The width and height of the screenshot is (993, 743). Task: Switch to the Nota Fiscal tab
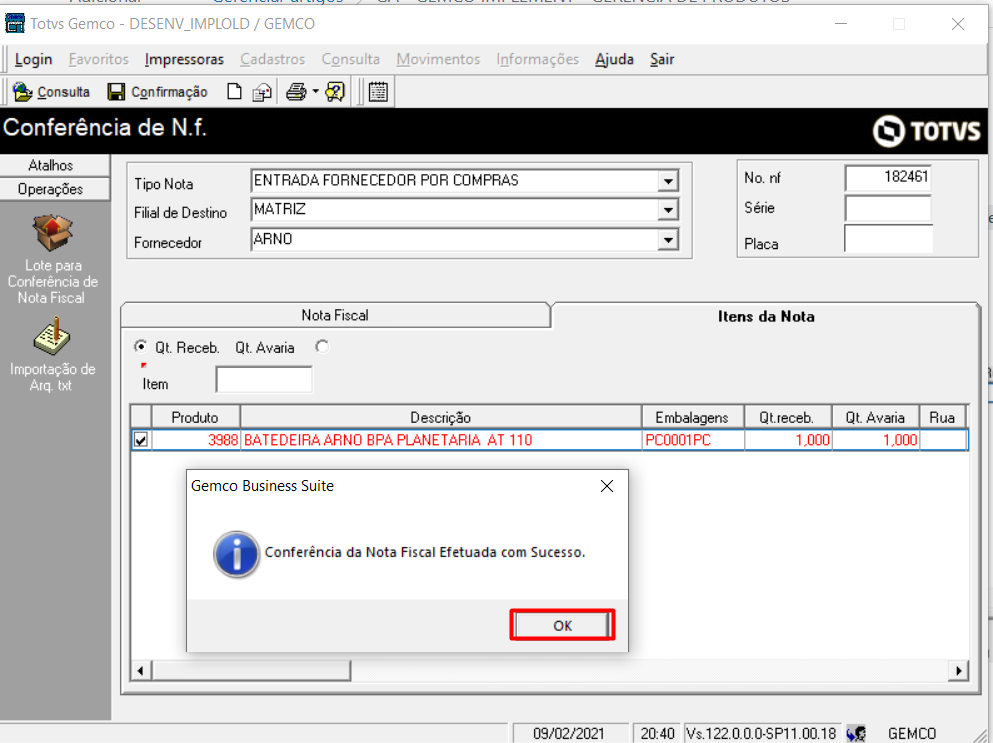335,315
